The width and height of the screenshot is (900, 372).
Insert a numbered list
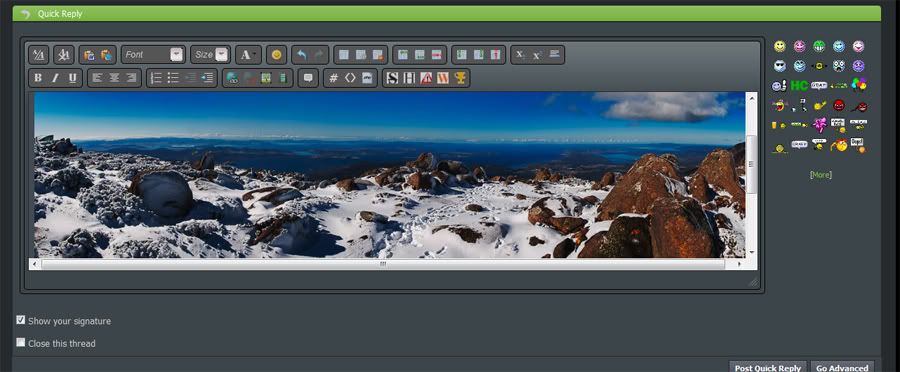[x=156, y=78]
